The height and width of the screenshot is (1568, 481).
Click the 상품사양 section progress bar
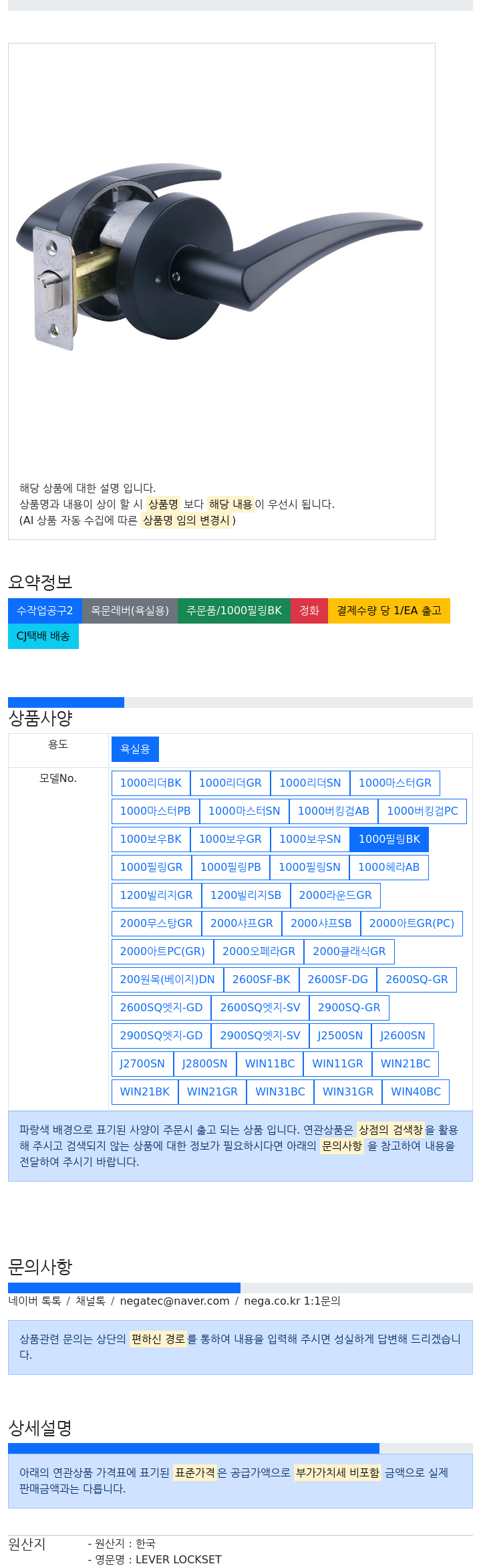(240, 702)
